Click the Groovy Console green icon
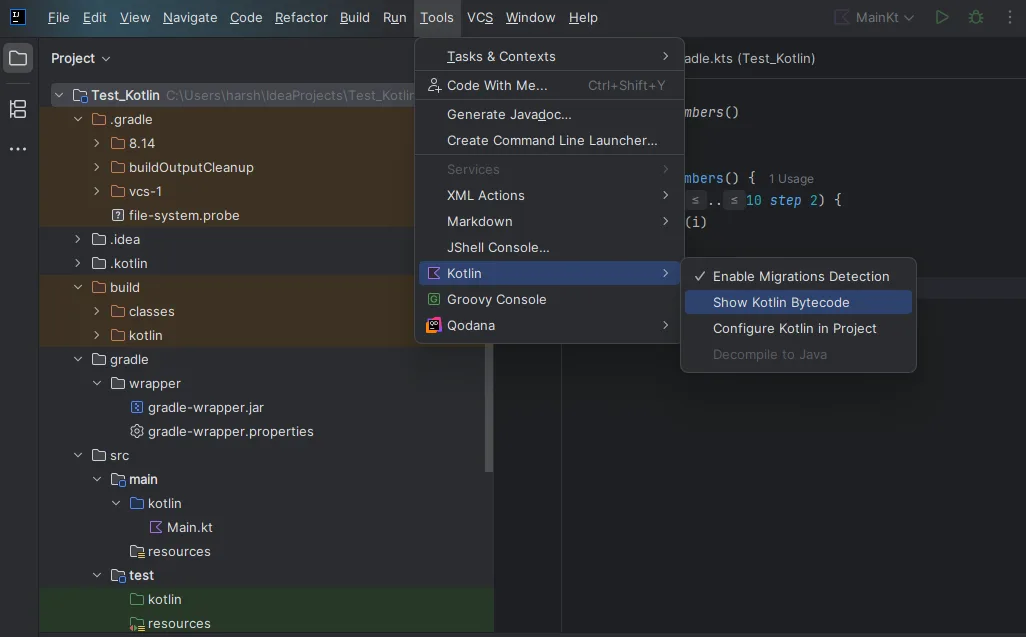The image size is (1026, 637). [x=434, y=299]
